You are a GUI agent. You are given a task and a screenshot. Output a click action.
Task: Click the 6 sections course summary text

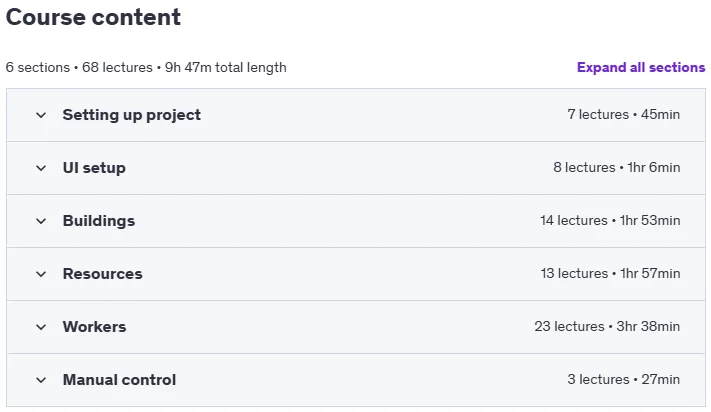(x=146, y=68)
